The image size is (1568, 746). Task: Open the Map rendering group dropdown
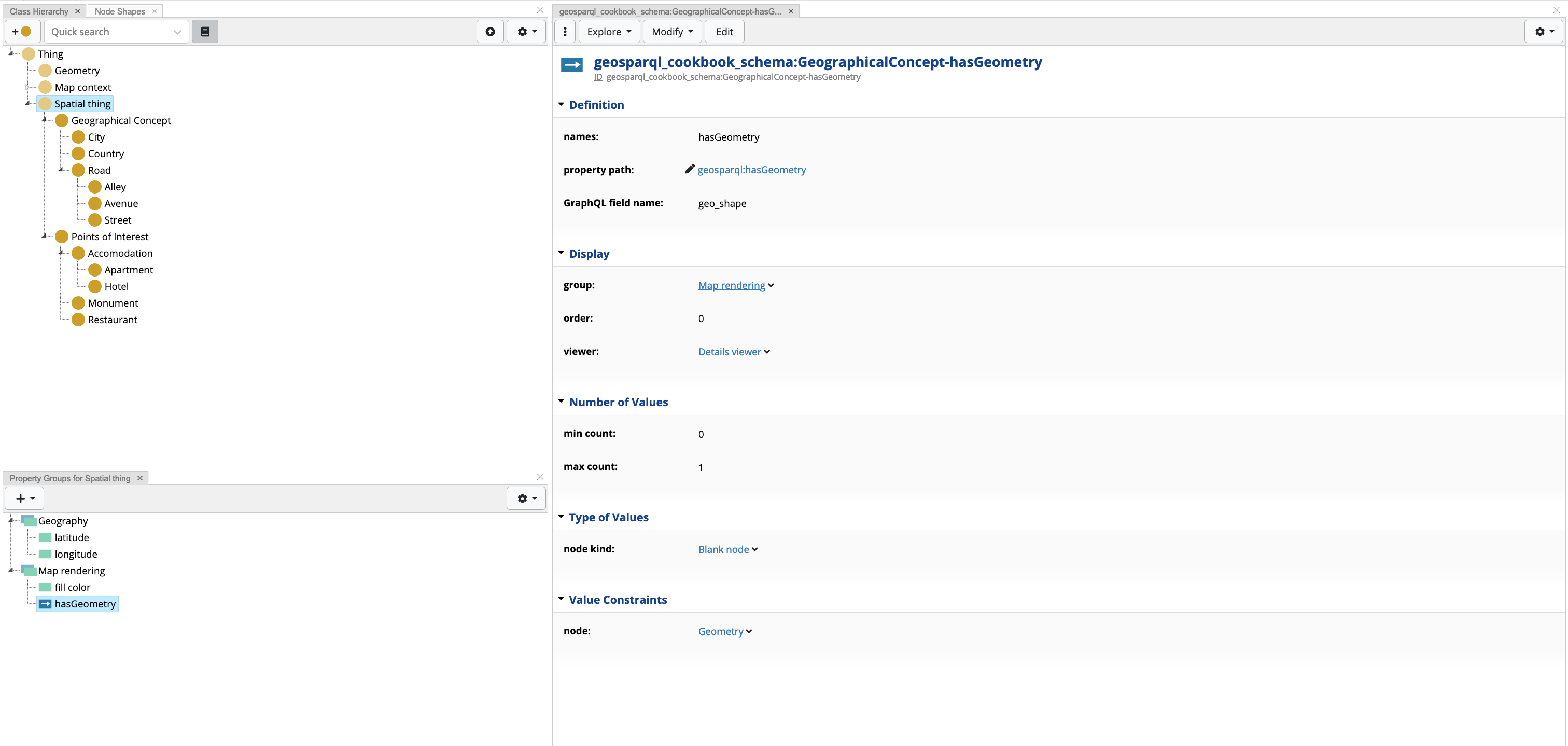[771, 286]
